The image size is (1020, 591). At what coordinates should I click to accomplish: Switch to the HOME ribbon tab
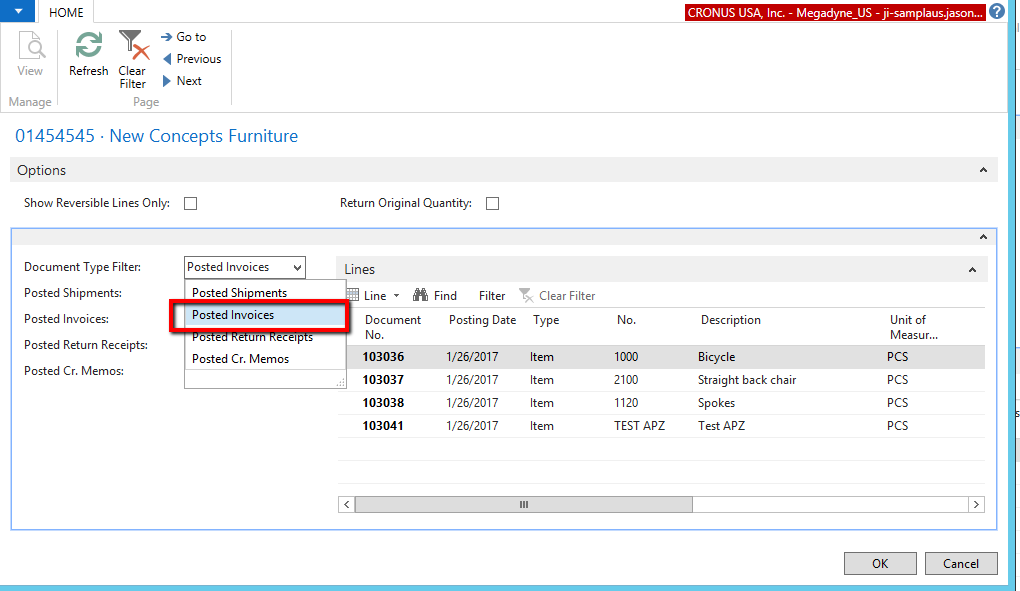(x=66, y=12)
